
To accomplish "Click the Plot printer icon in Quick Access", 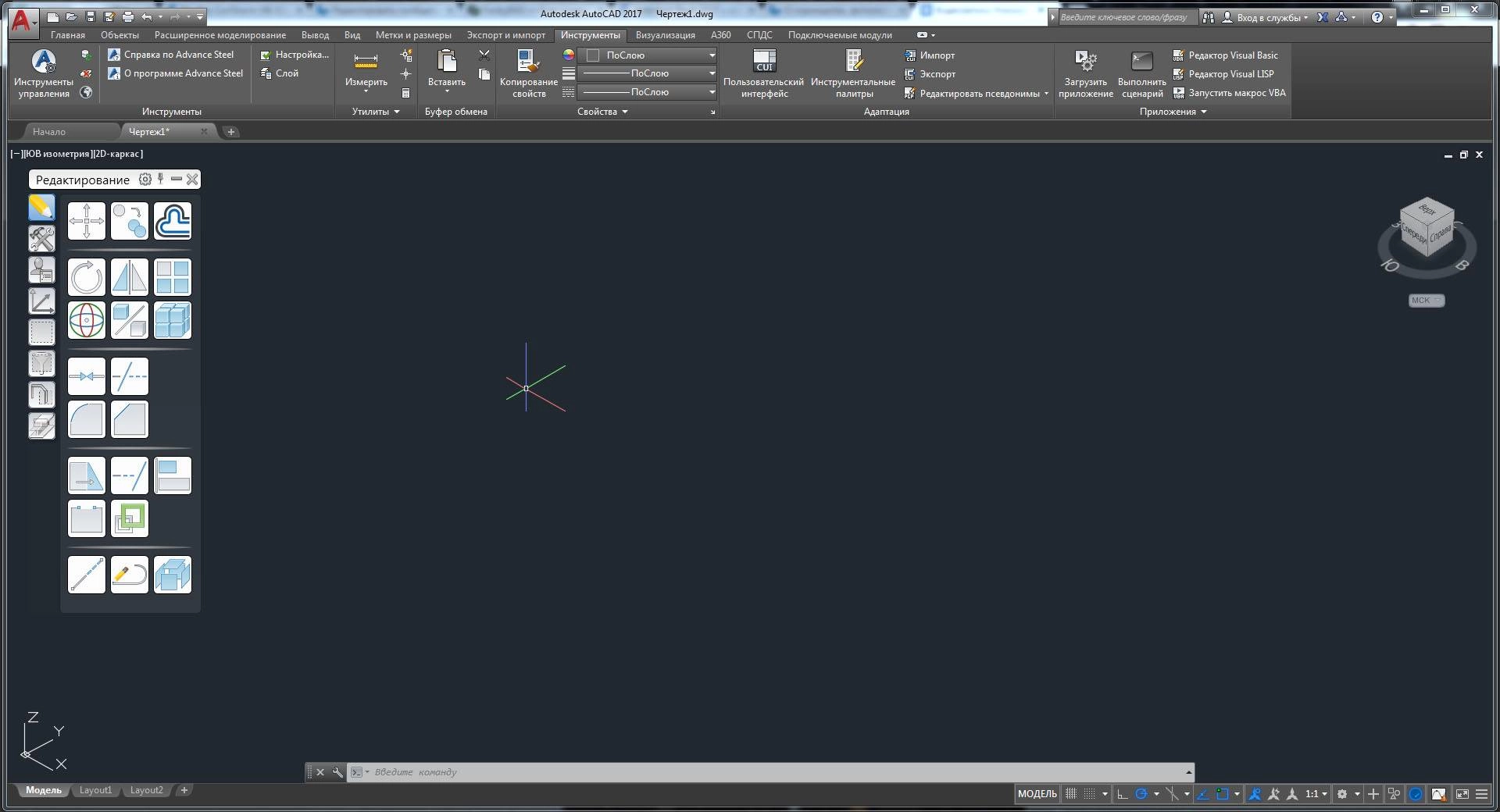I will (x=128, y=16).
